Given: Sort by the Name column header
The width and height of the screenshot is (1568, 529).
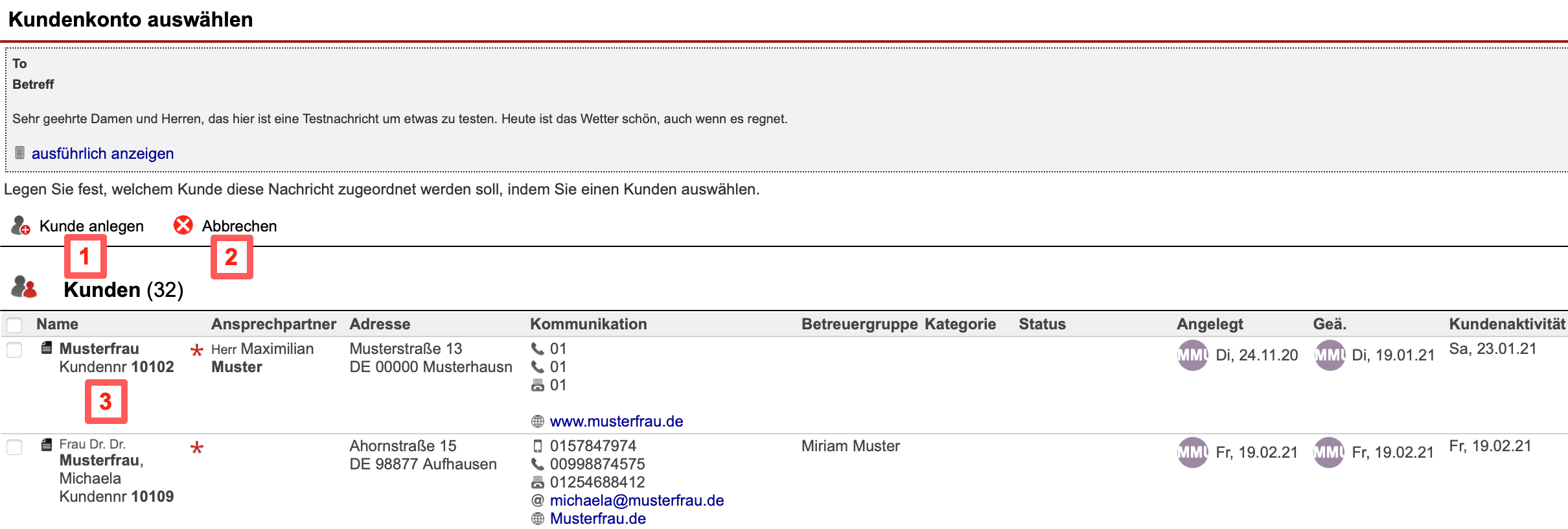Looking at the screenshot, I should [x=57, y=324].
